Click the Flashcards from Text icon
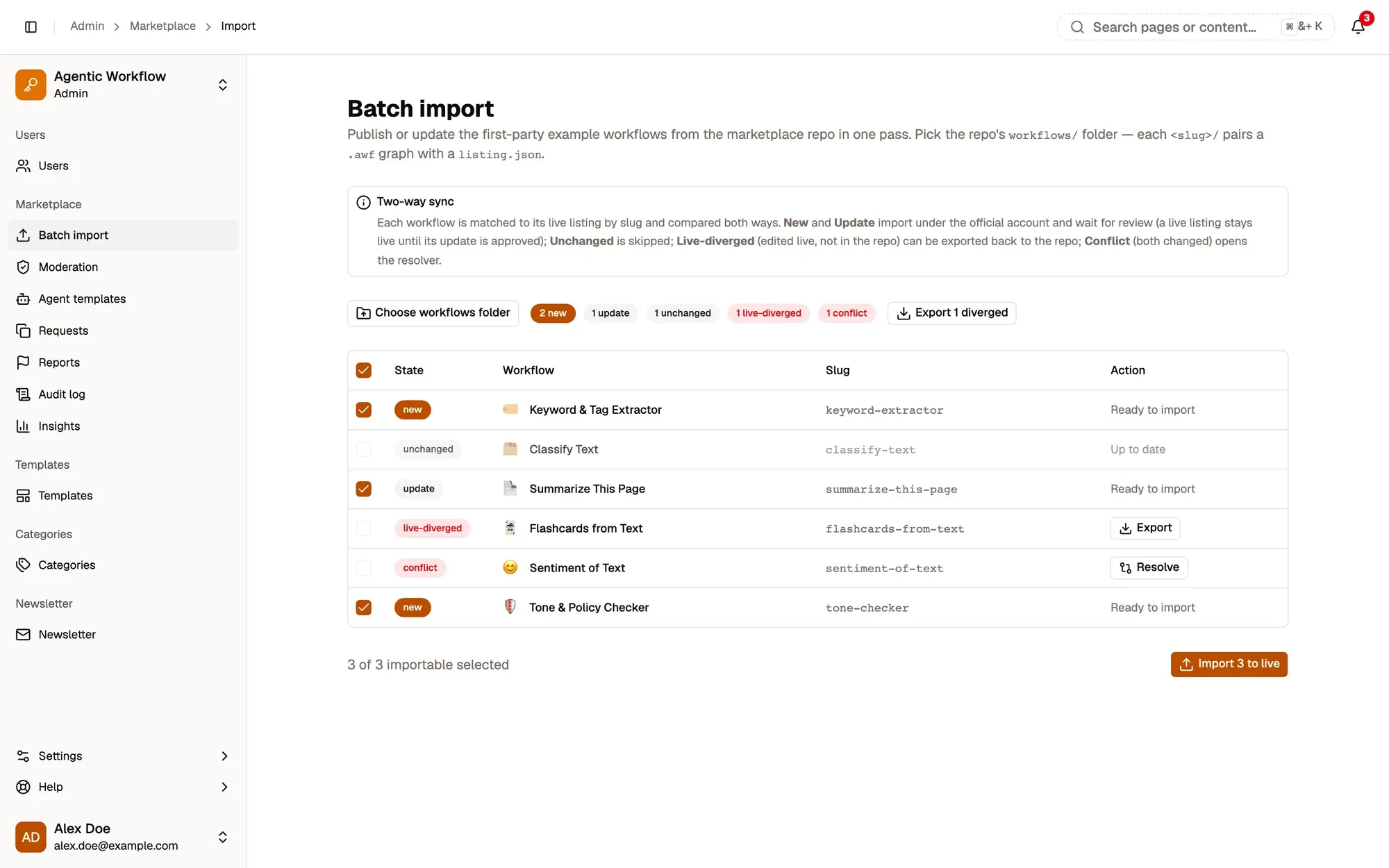1389x868 pixels. point(510,528)
